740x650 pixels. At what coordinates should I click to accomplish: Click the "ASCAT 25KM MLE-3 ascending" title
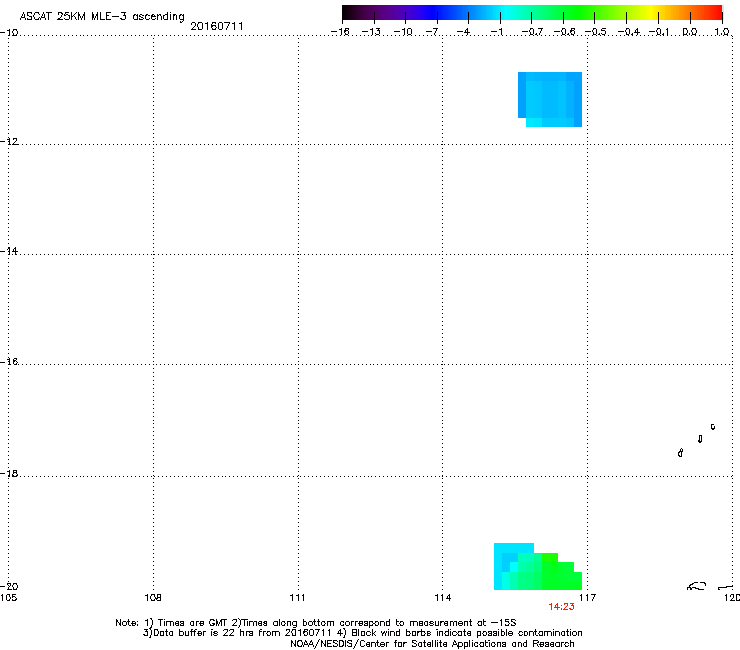coord(102,17)
